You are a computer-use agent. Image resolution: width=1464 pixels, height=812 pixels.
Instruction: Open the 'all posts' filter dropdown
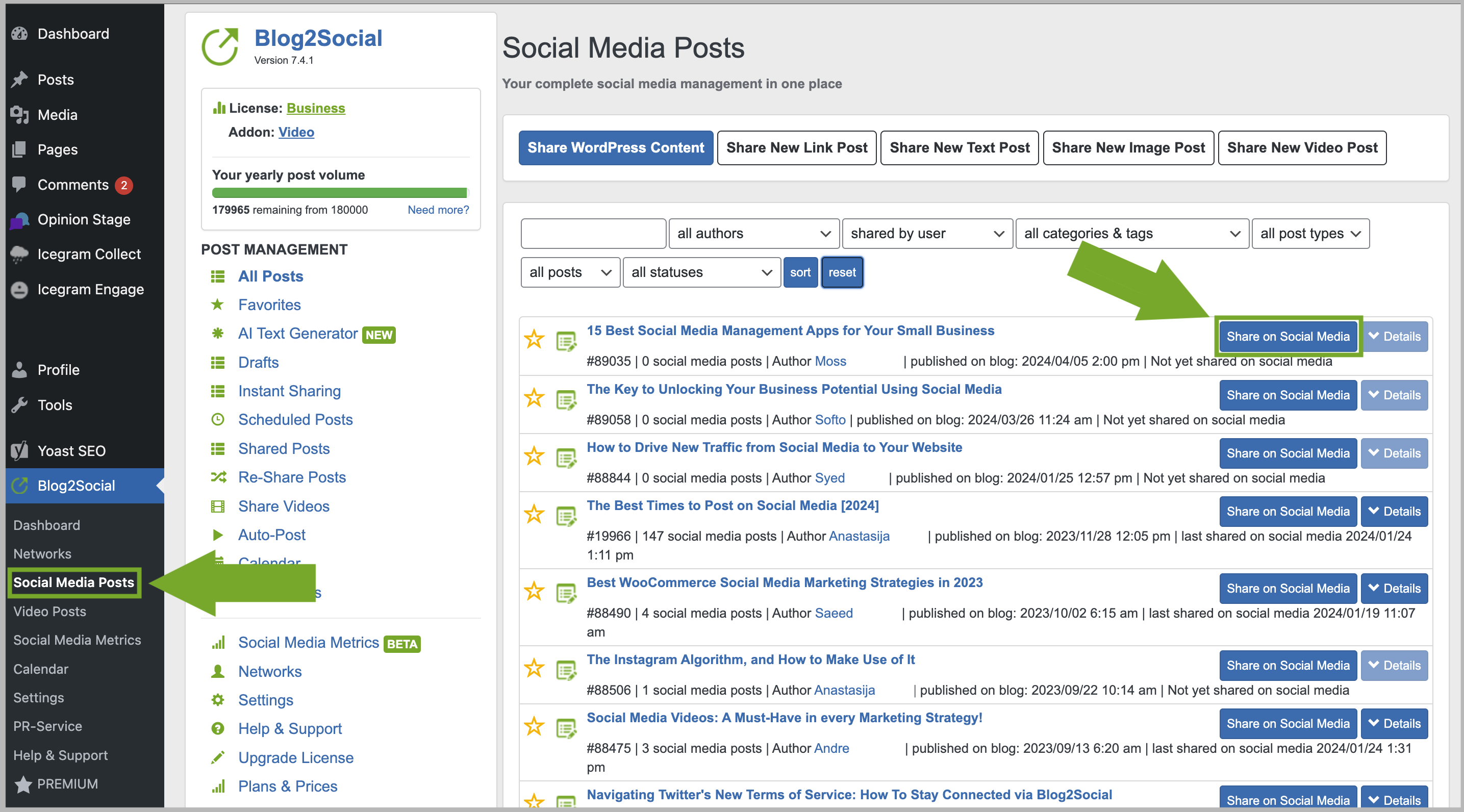pos(570,272)
